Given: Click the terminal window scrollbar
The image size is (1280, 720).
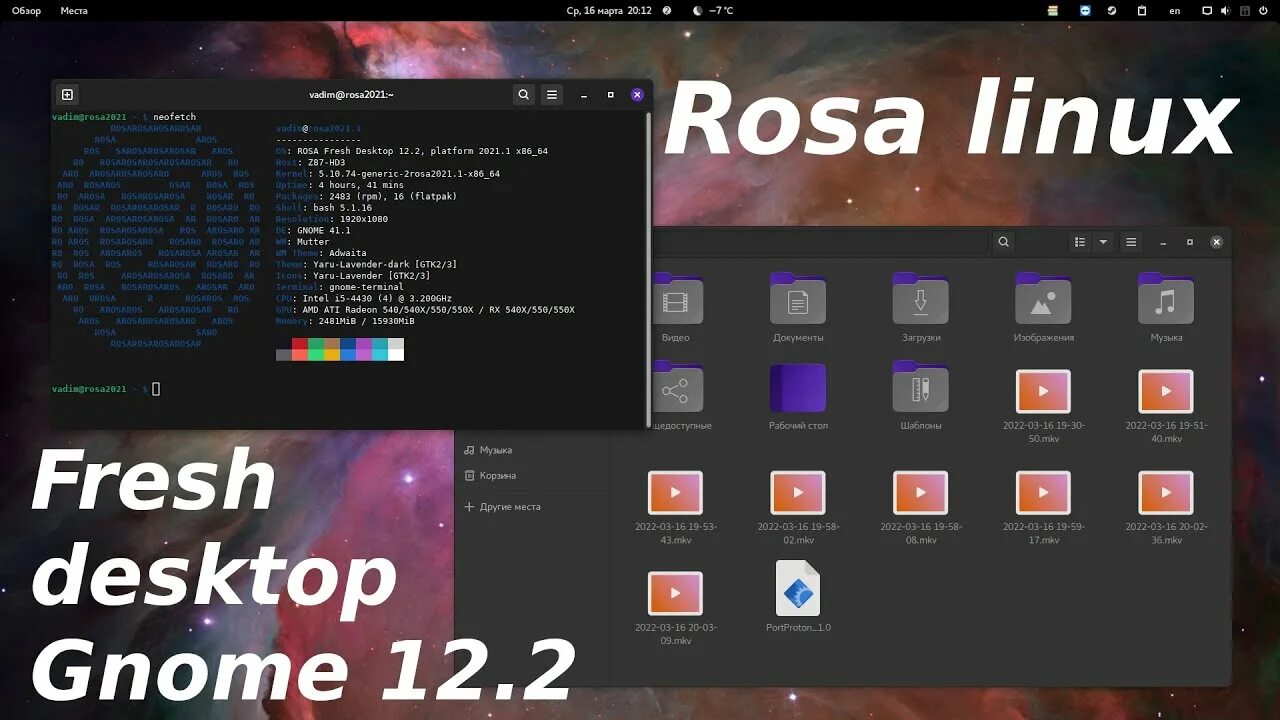Looking at the screenshot, I should coord(647,268).
